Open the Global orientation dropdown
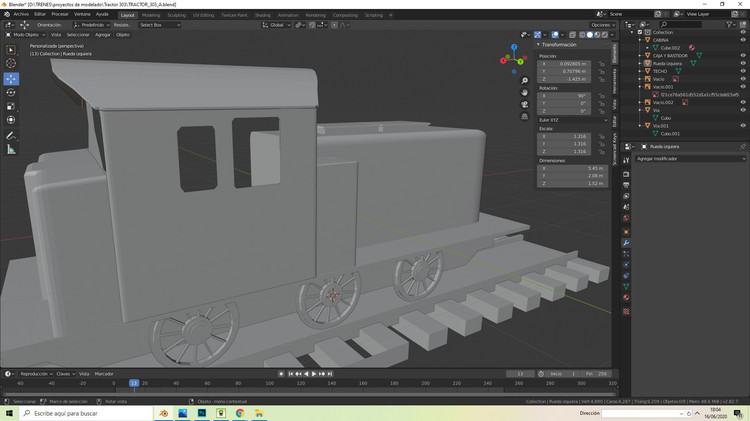 [276, 25]
